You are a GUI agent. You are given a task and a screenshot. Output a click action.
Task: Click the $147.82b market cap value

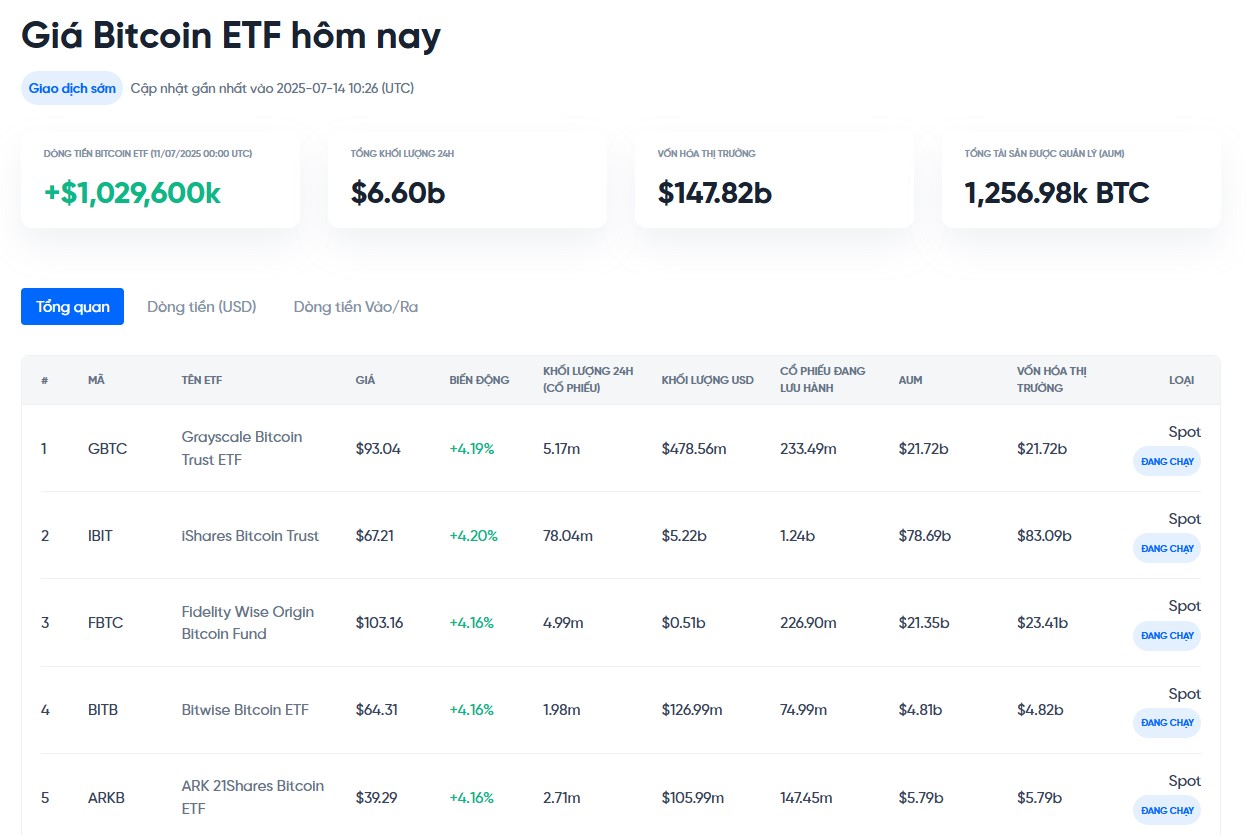[x=715, y=193]
